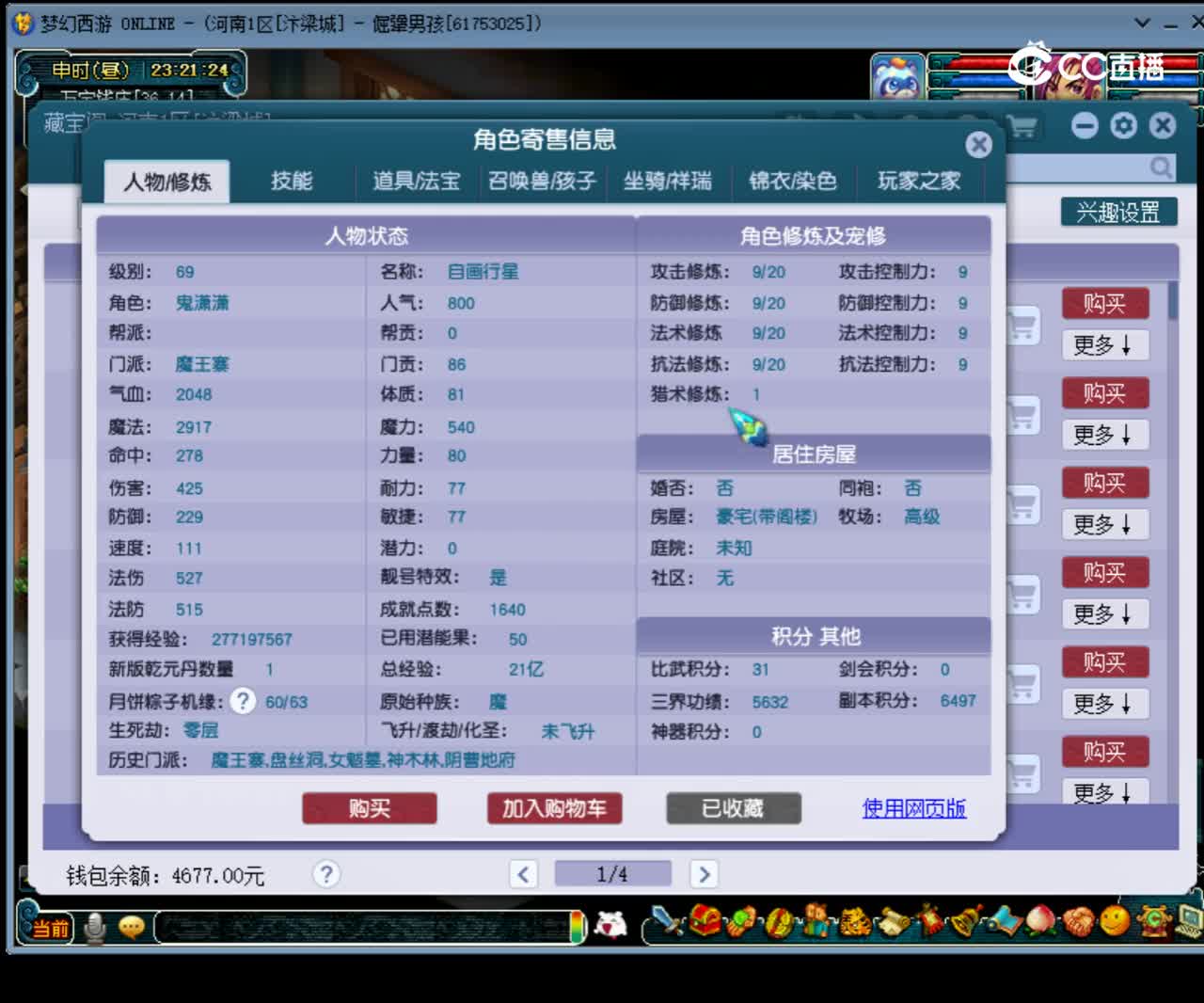Open the computer monitor icon at bottom right

(1190, 920)
